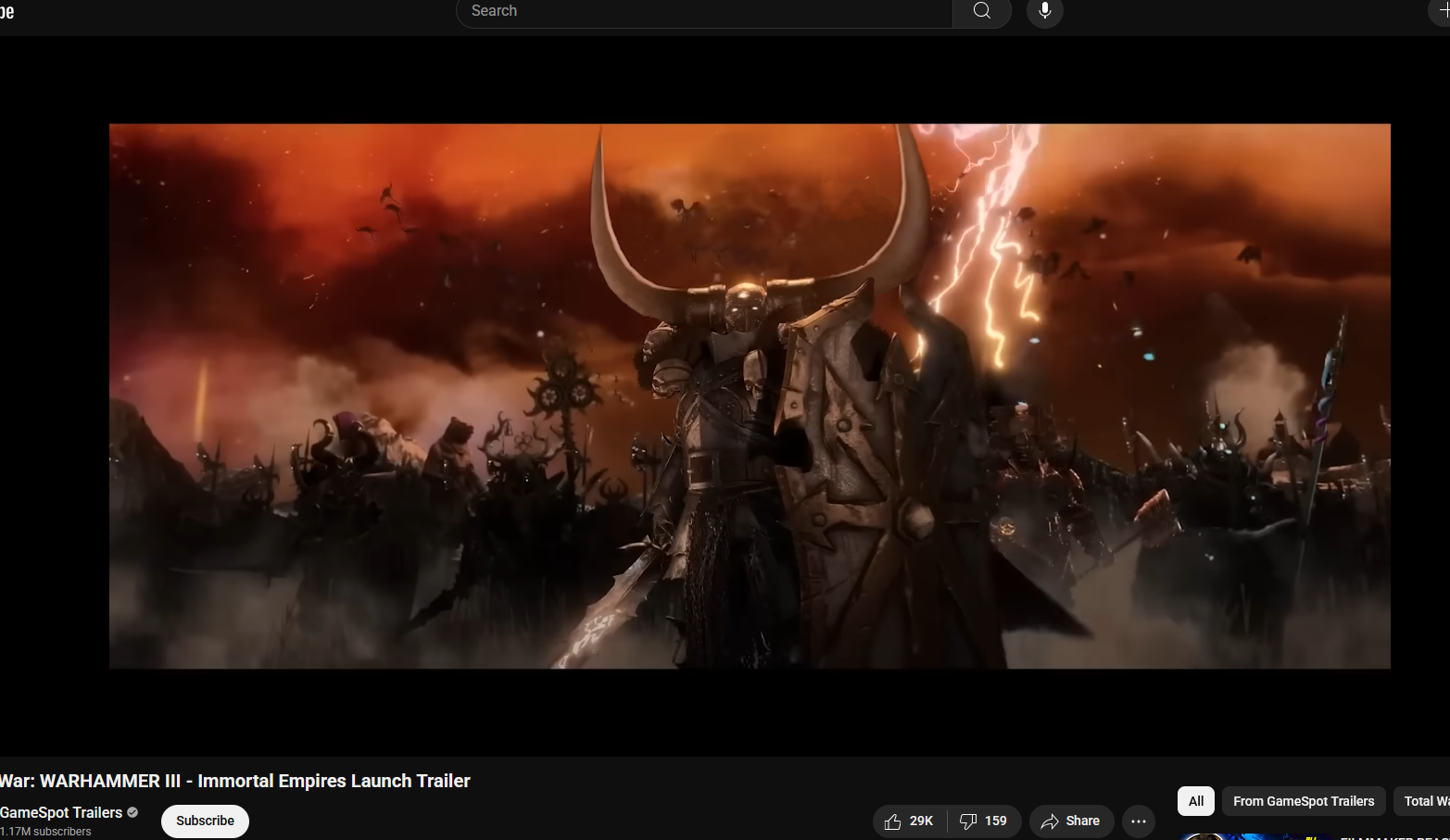This screenshot has width=1450, height=840.
Task: Click the 29K like count
Action: (921, 821)
